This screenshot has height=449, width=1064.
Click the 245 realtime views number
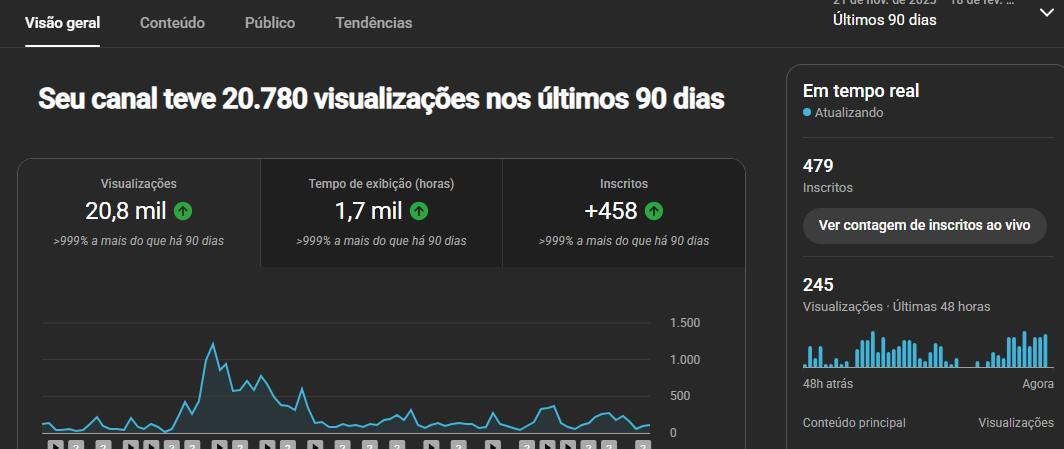[818, 285]
